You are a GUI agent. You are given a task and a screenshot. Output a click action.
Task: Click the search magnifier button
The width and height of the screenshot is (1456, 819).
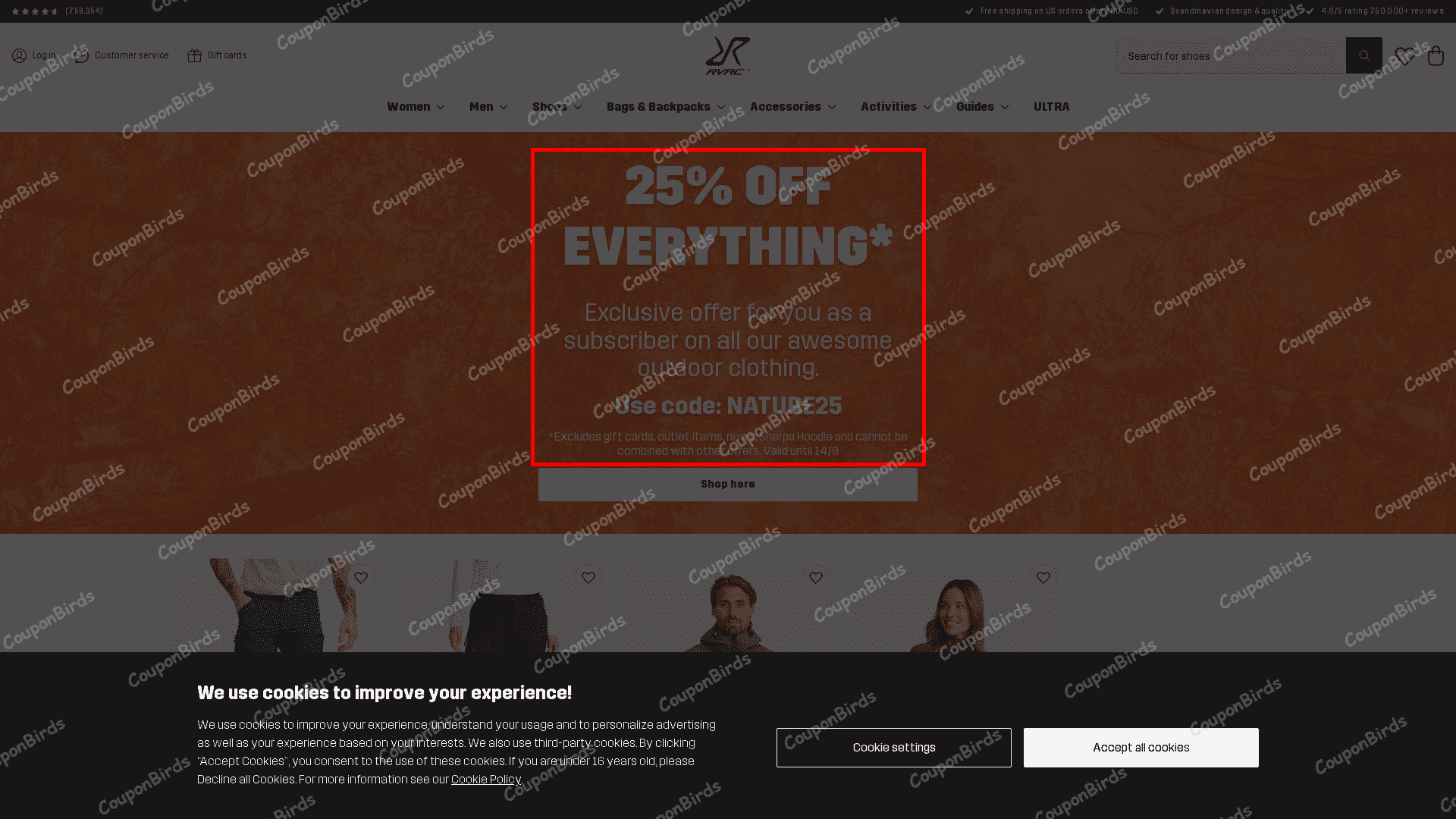click(x=1363, y=55)
